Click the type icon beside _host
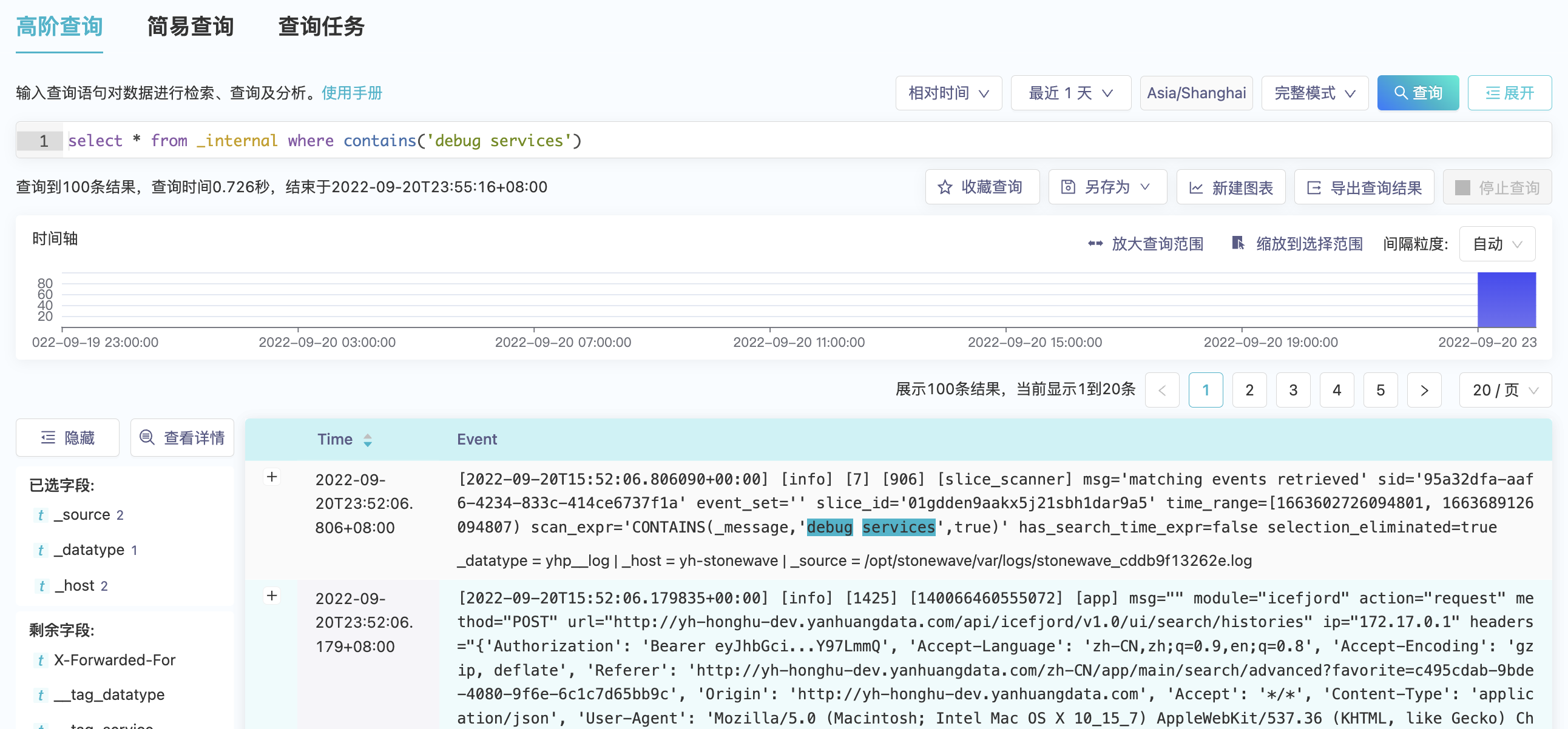 coord(41,586)
